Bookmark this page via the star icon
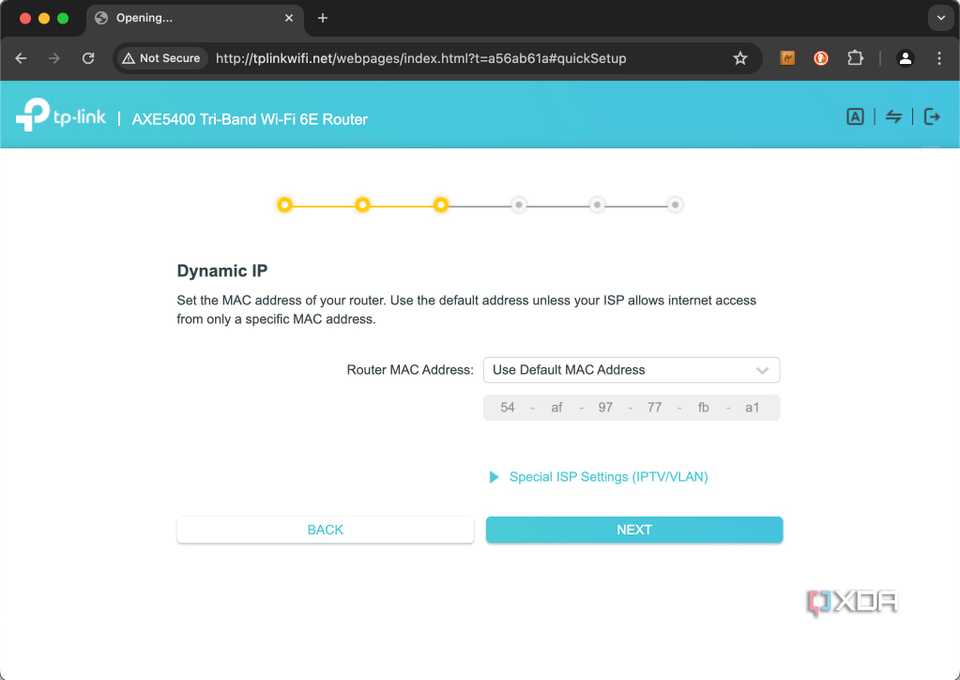 (740, 58)
